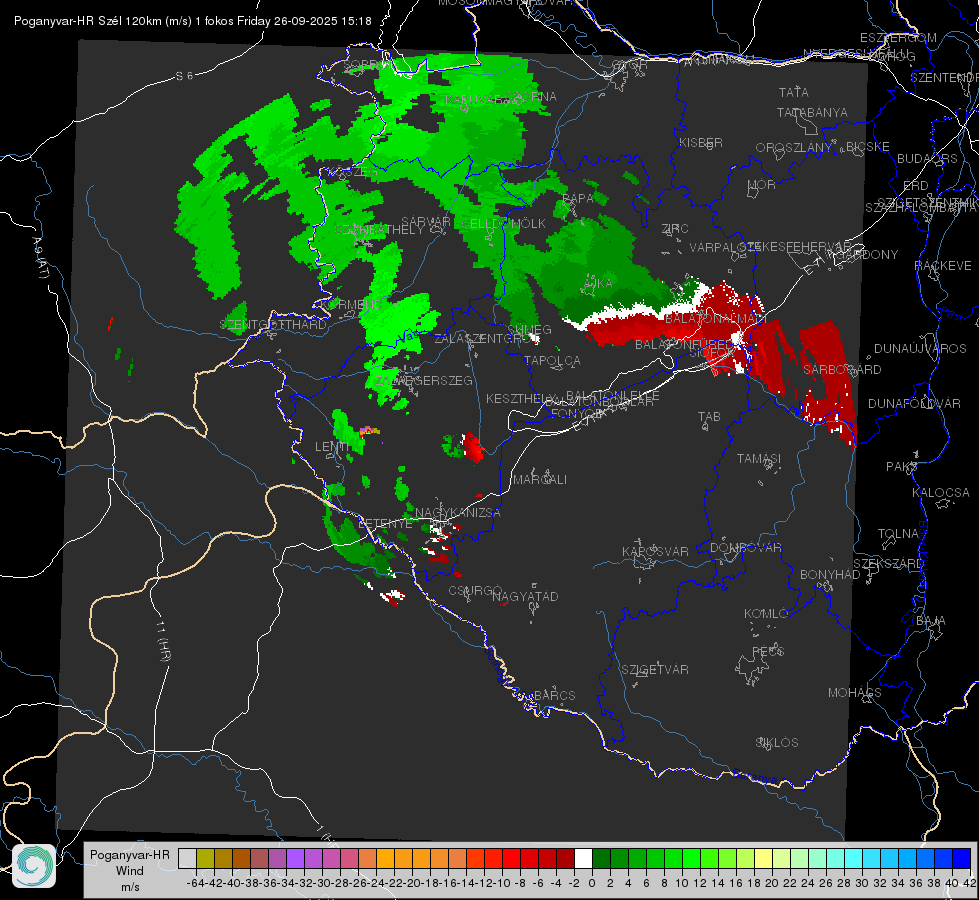
Task: Click the BICSKE town label
Action: pos(868,147)
